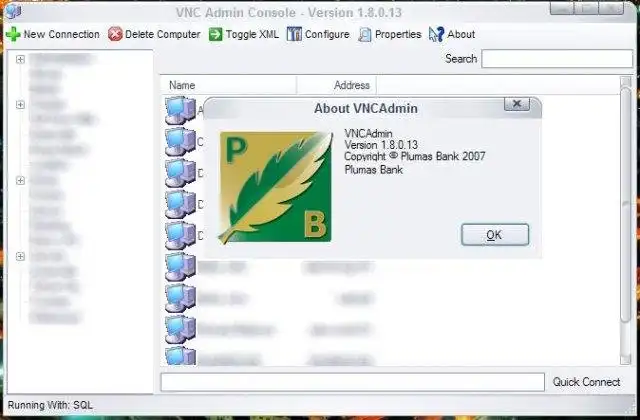Screen dimensions: 640x420
Task: Confirm the About dialog with OK
Action: (495, 235)
